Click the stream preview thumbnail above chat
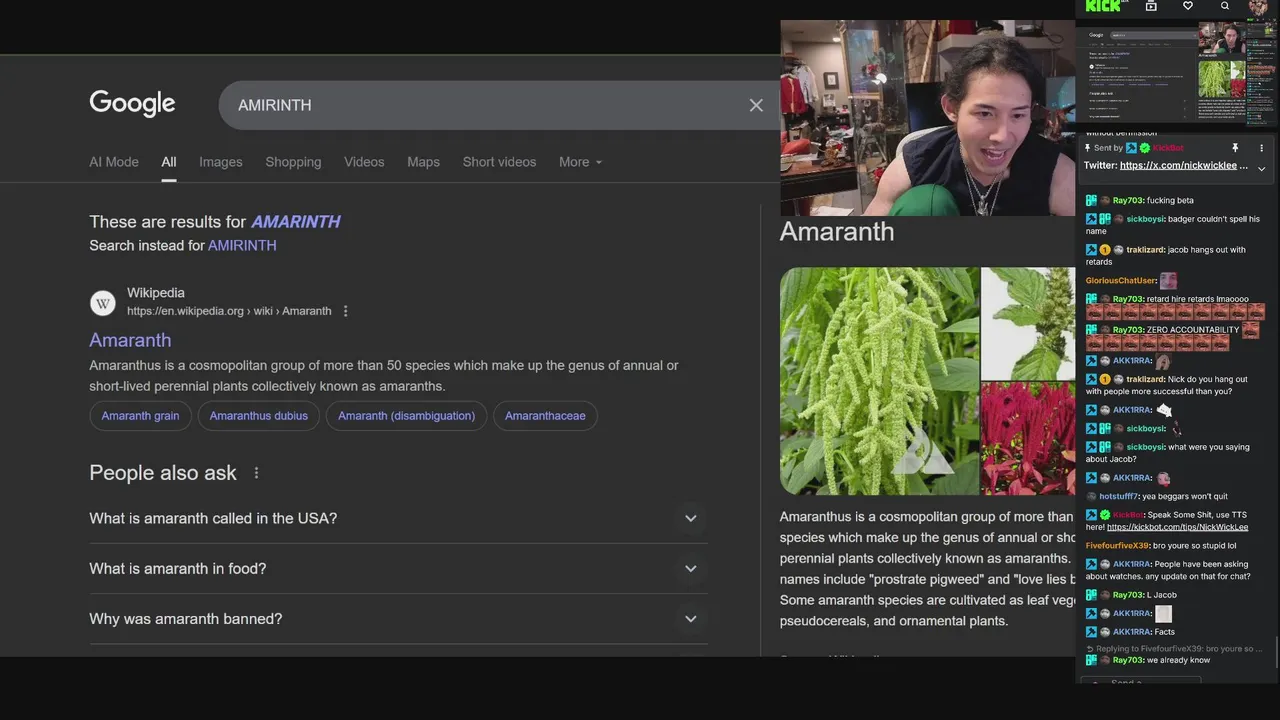The height and width of the screenshot is (720, 1280). coord(1177,74)
